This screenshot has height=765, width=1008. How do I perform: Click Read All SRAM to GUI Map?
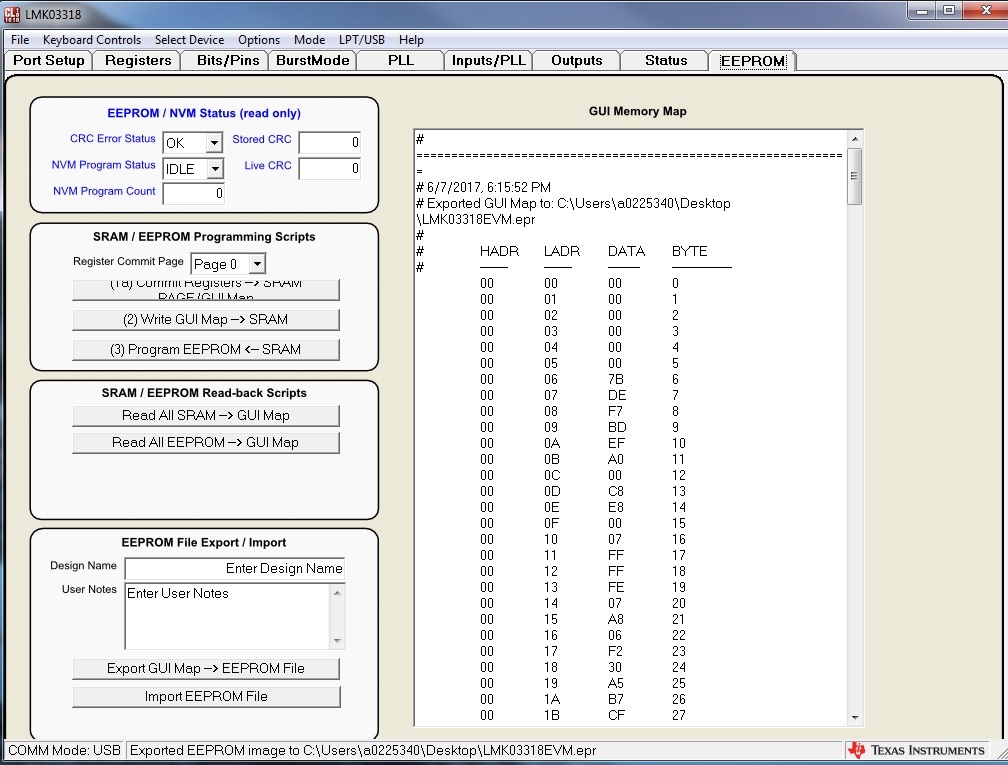pos(206,416)
